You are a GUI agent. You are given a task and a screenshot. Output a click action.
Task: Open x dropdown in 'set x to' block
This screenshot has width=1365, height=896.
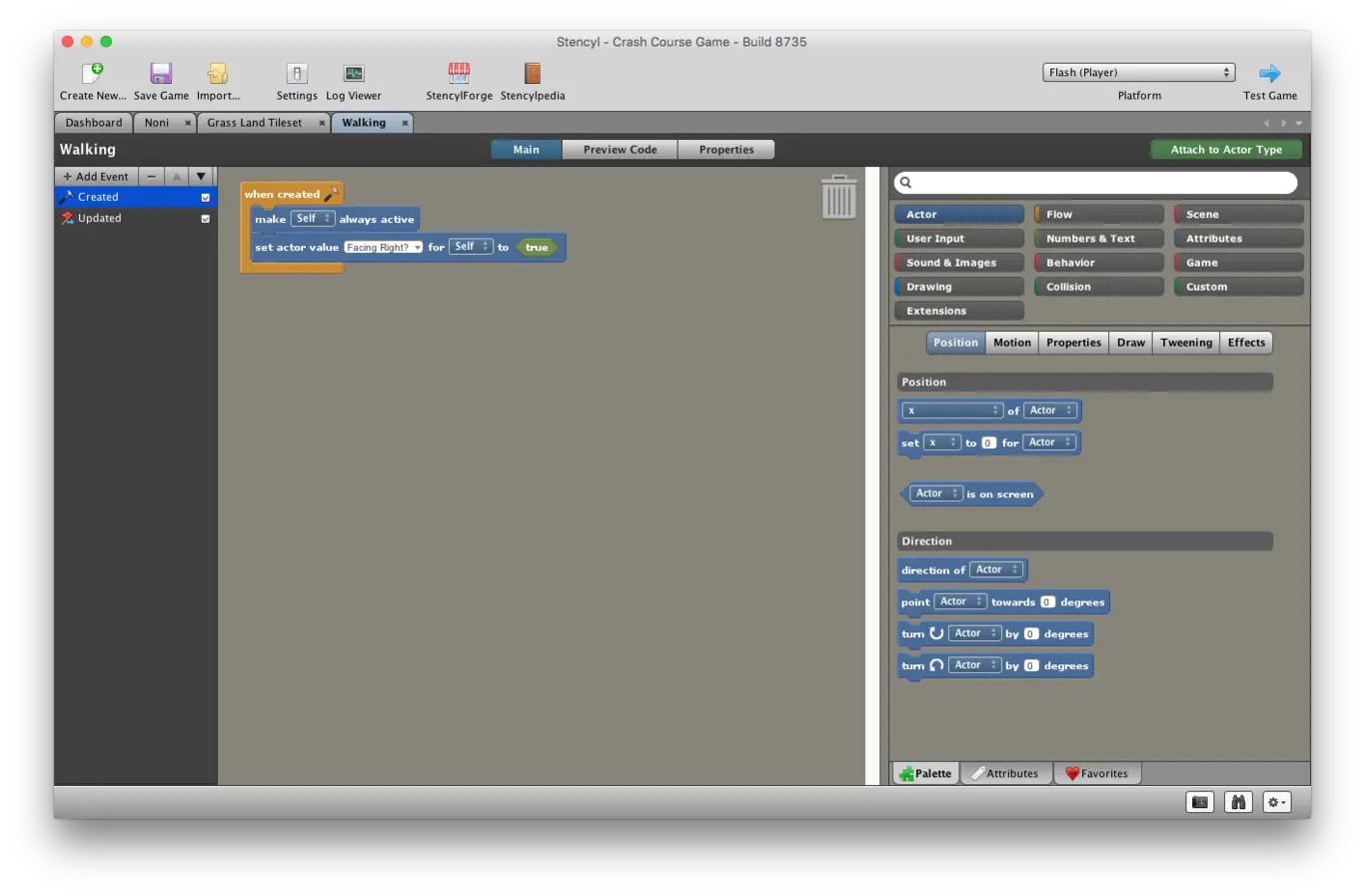coord(942,443)
